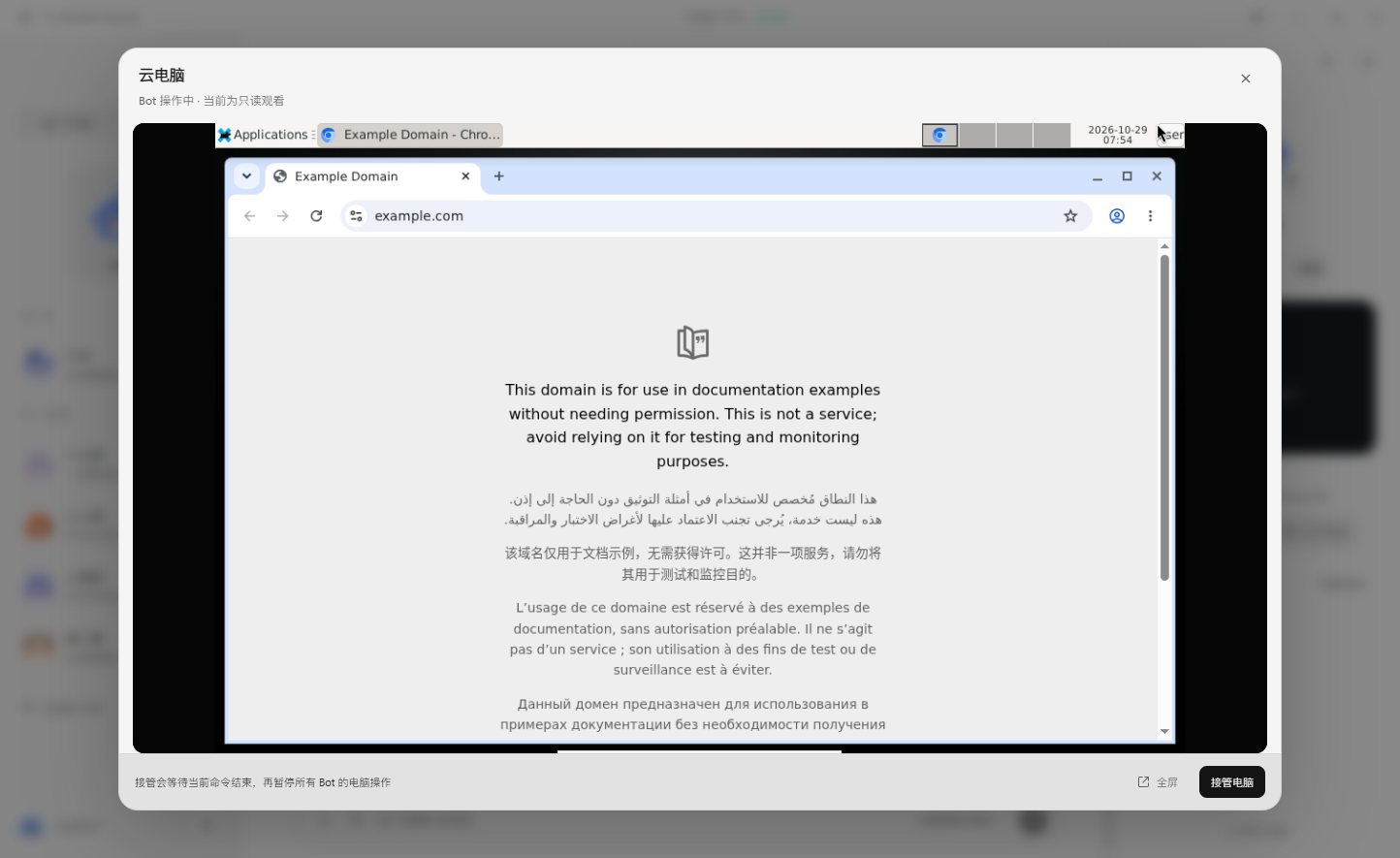Click the 接管电脑 button
Image resolution: width=1400 pixels, height=858 pixels.
pyautogui.click(x=1231, y=782)
